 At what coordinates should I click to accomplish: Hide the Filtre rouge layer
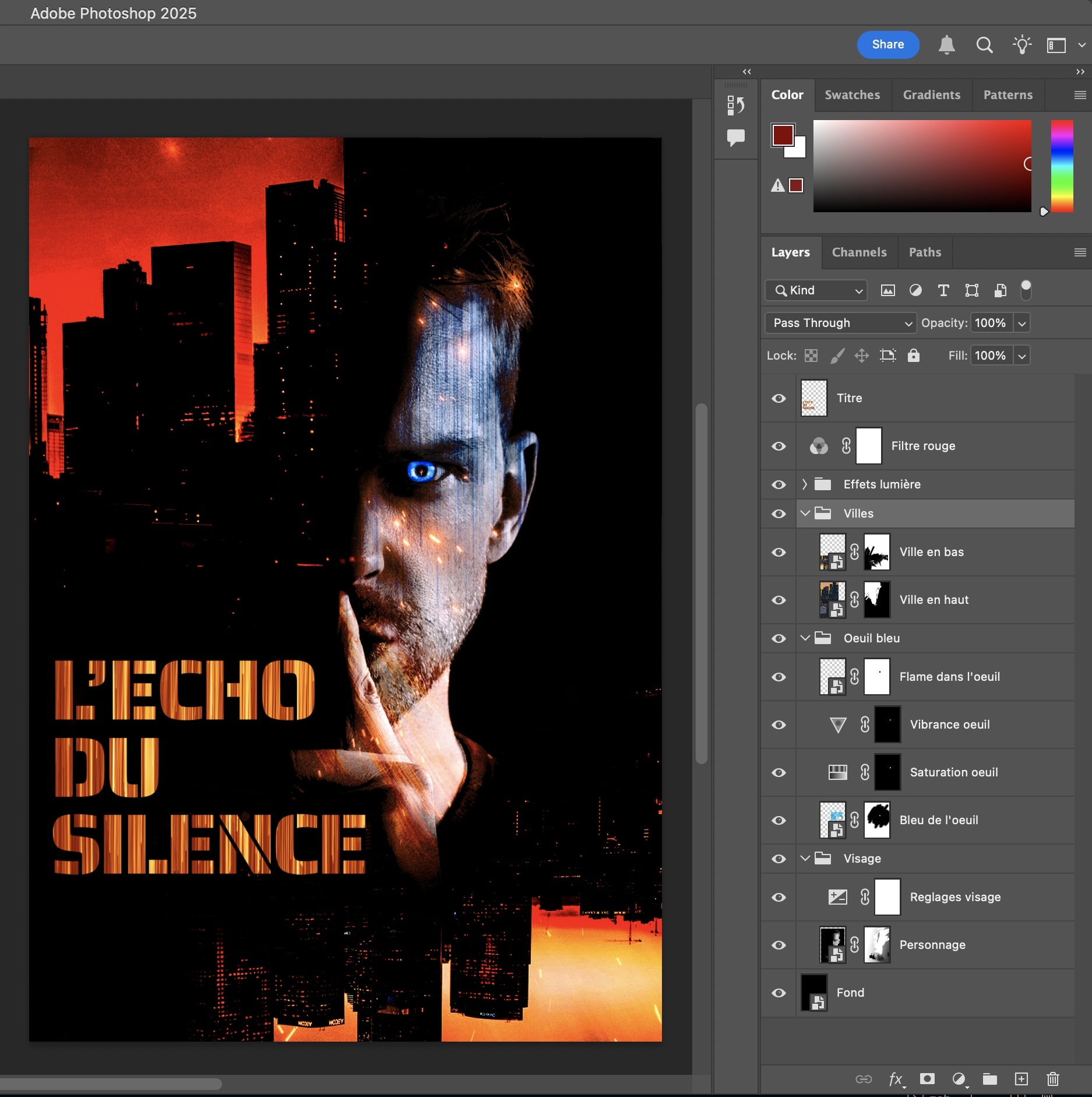[x=779, y=446]
